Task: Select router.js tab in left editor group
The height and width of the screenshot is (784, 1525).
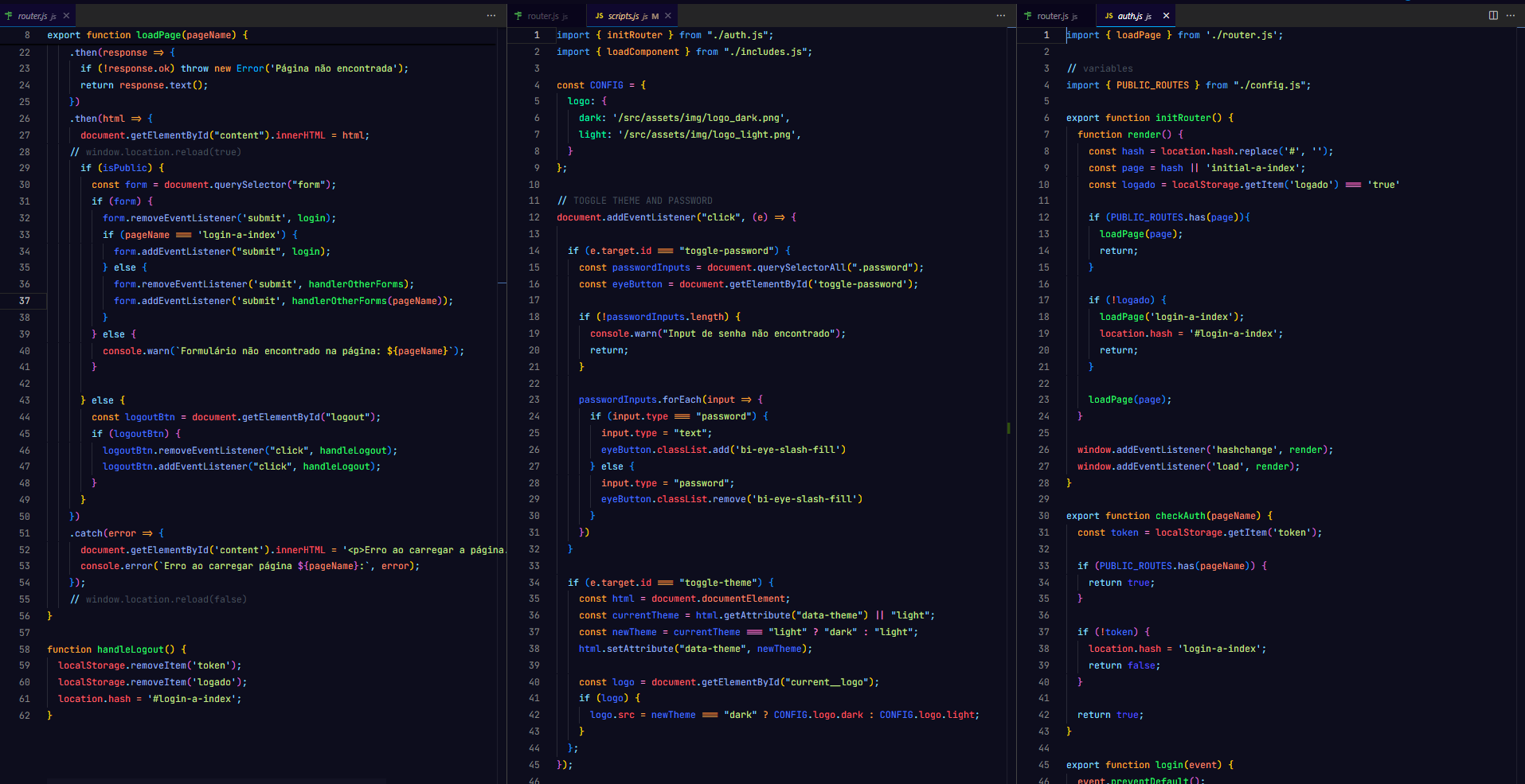Action: [37, 16]
